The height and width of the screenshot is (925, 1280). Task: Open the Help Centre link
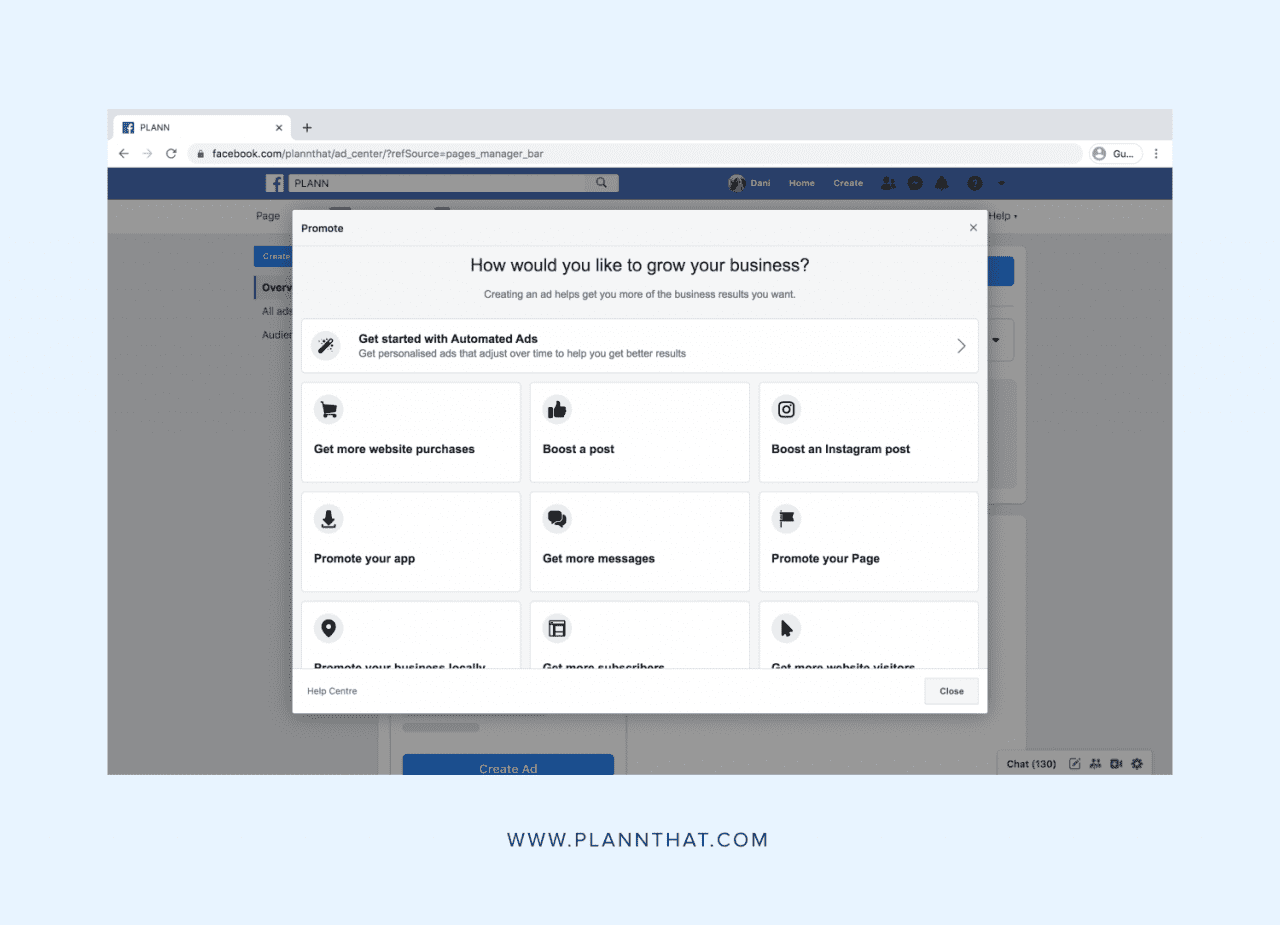tap(332, 691)
